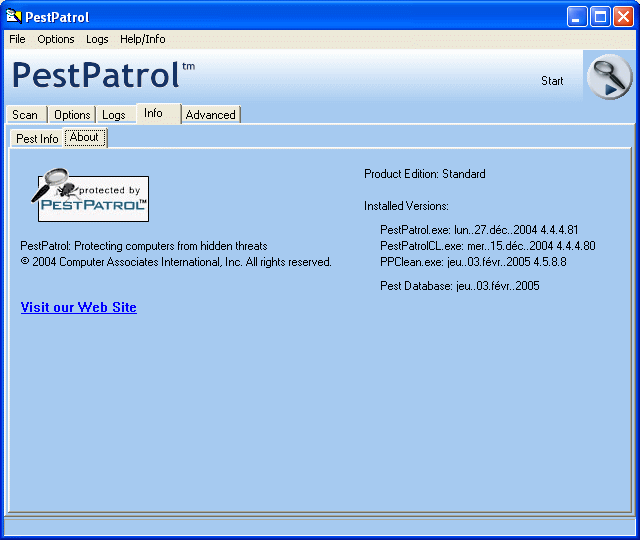Click the PestPatrolCL.exe version line

[x=488, y=246]
